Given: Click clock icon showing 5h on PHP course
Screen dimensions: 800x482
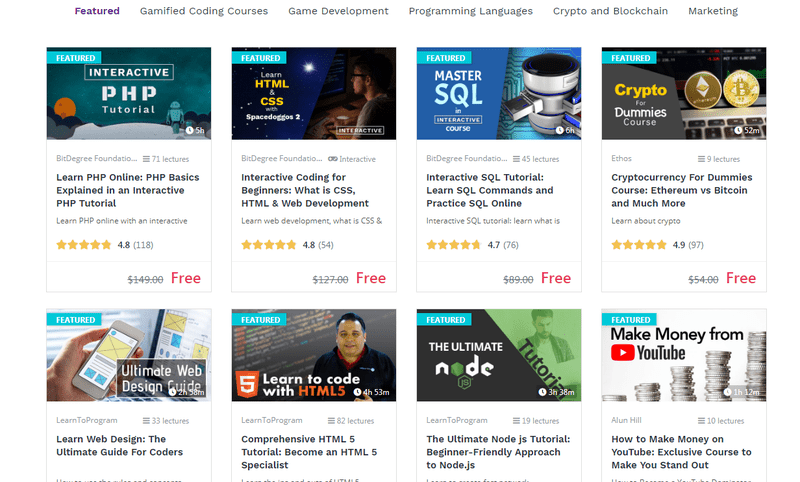Looking at the screenshot, I should pos(189,131).
